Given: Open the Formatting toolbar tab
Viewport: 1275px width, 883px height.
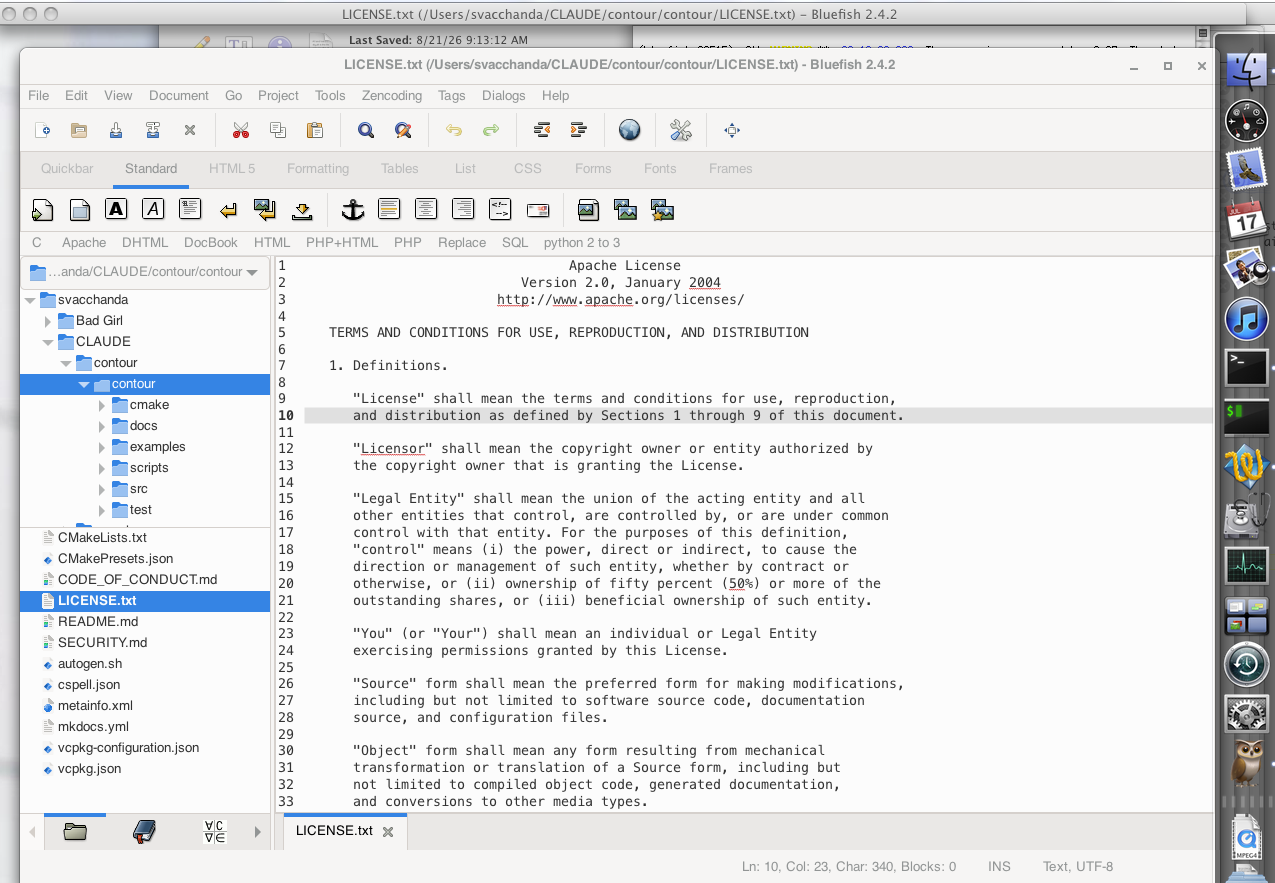Looking at the screenshot, I should pyautogui.click(x=318, y=168).
